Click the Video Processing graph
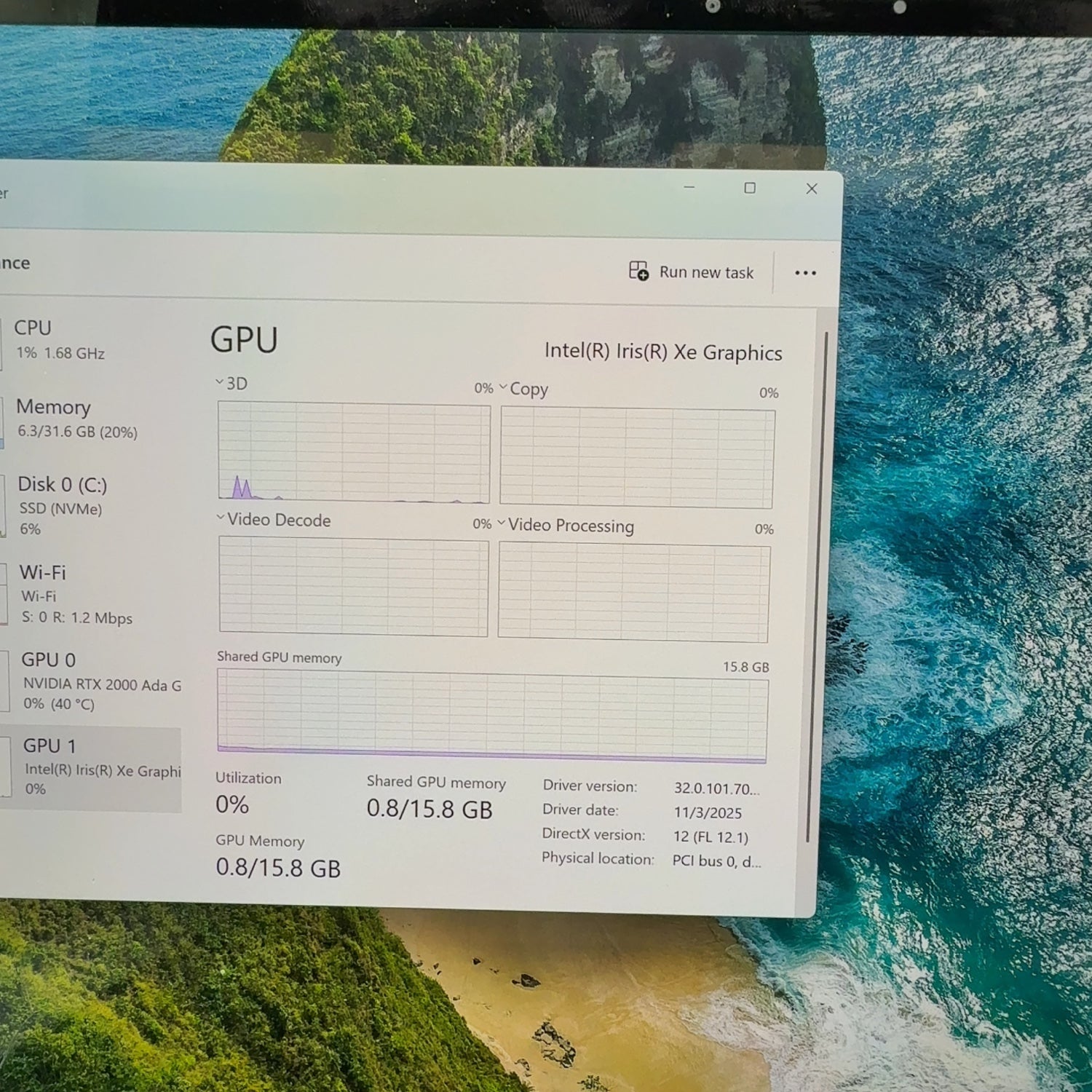Image resolution: width=1092 pixels, height=1092 pixels. (633, 593)
